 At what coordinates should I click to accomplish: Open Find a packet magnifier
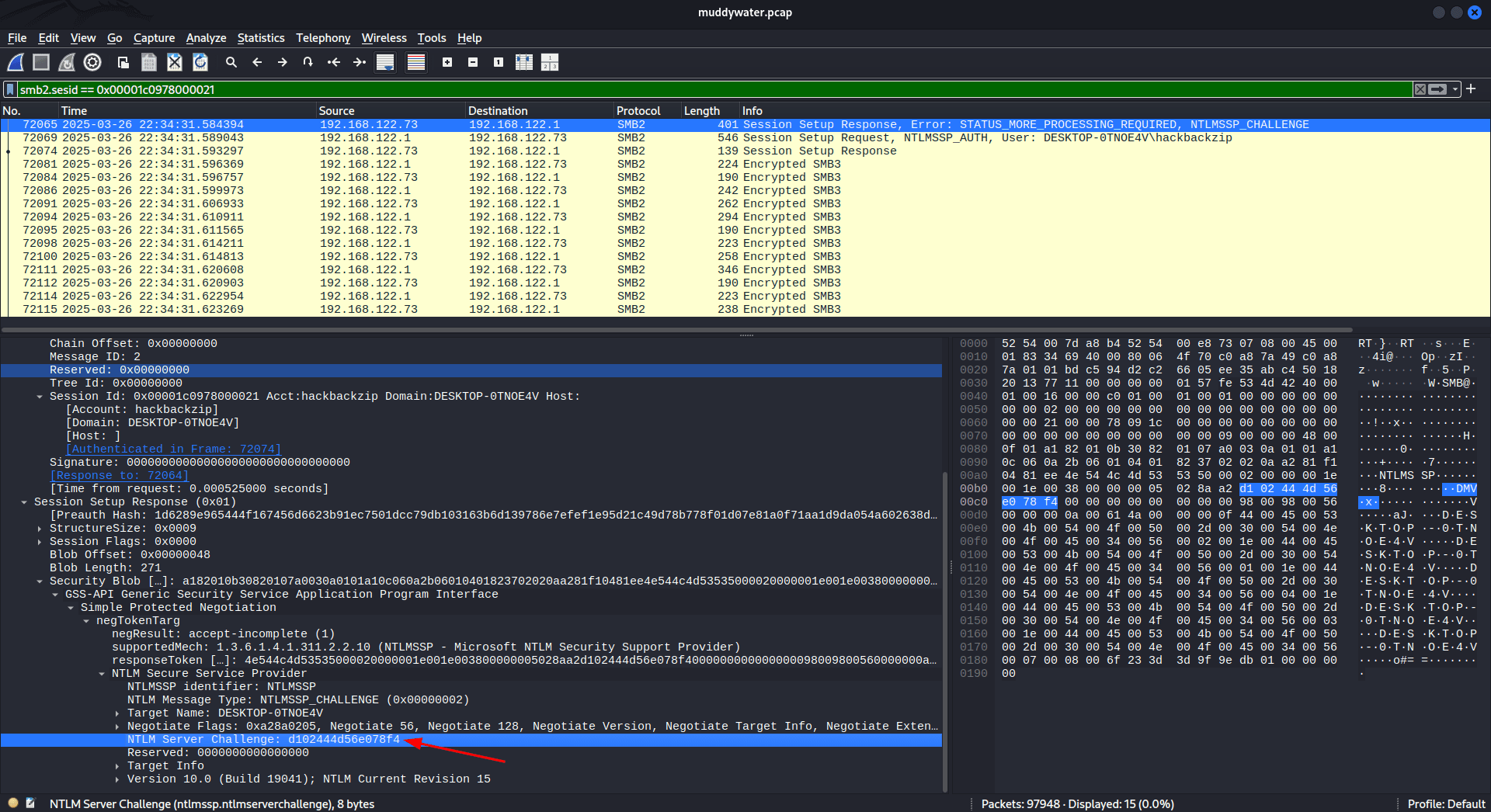point(231,62)
